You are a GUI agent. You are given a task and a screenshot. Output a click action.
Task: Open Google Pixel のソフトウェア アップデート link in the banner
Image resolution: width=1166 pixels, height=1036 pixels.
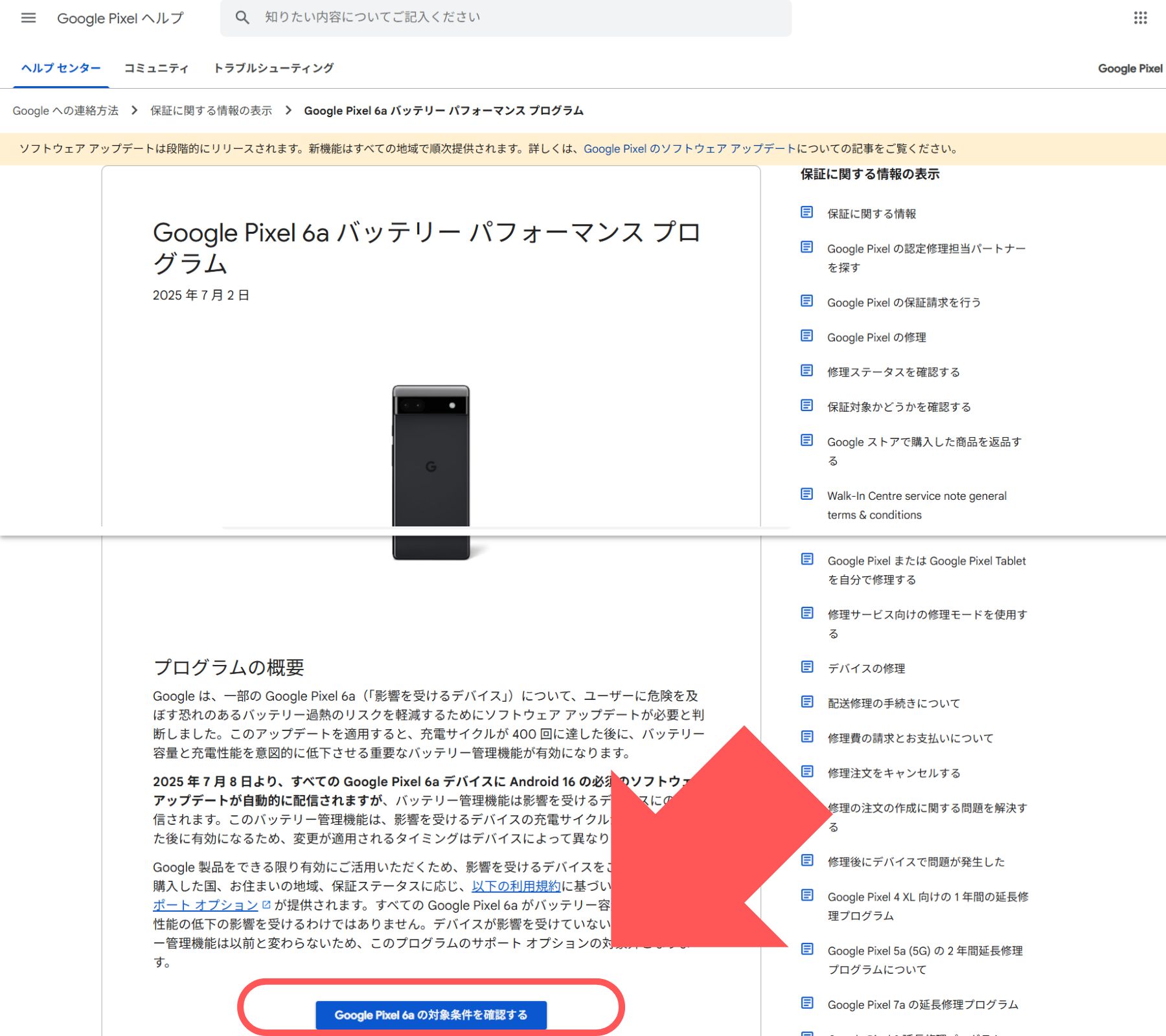click(689, 149)
